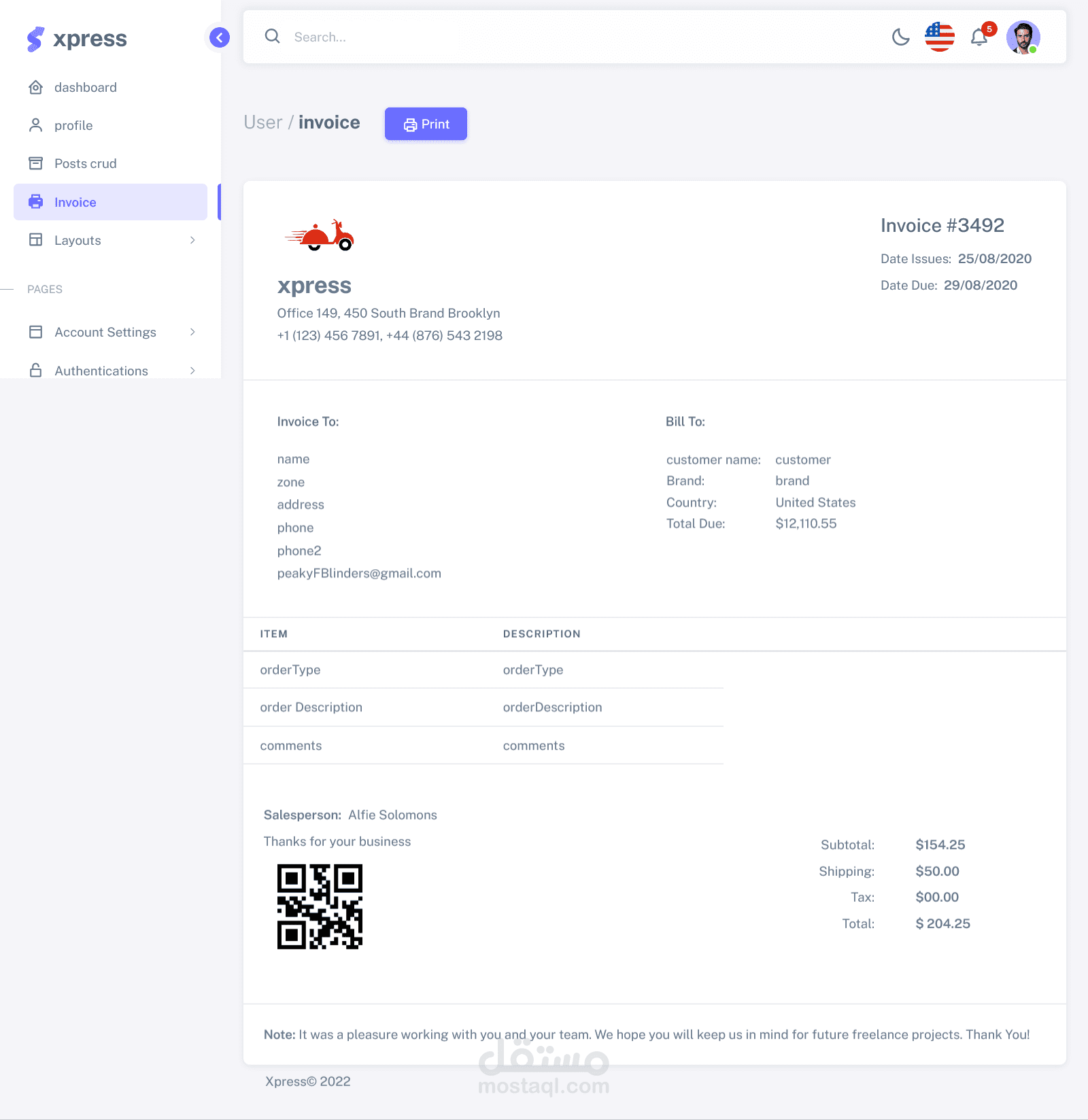Click the search magnifier icon
Screen dimensions: 1088x1120
coord(272,36)
